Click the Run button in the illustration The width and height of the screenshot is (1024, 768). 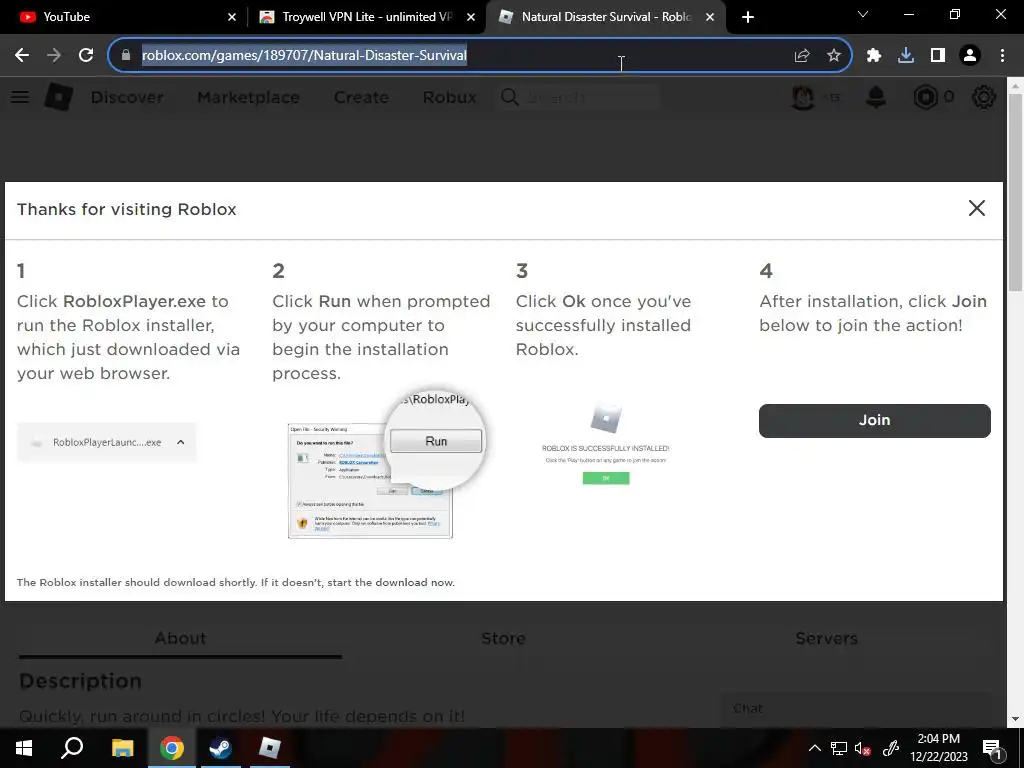click(x=436, y=441)
